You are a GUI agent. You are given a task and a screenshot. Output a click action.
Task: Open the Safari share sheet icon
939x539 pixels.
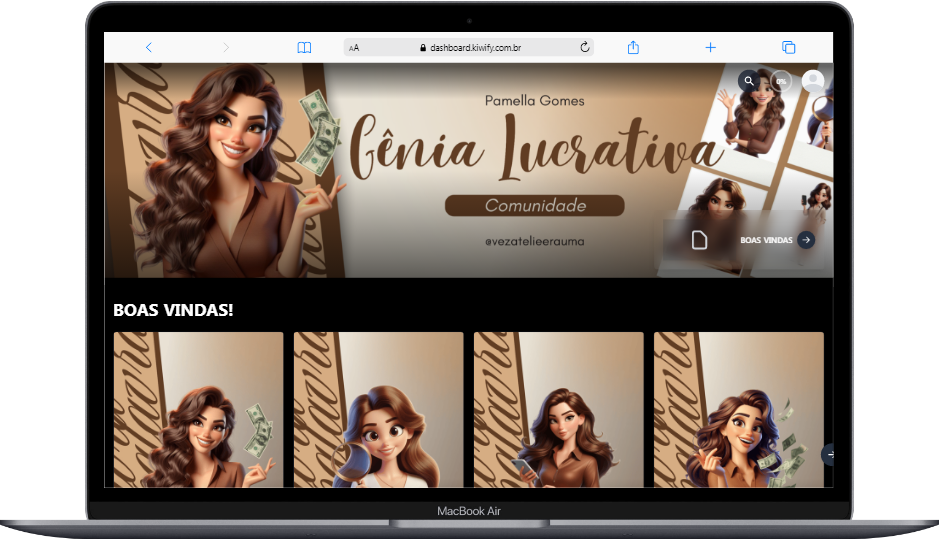[x=633, y=47]
